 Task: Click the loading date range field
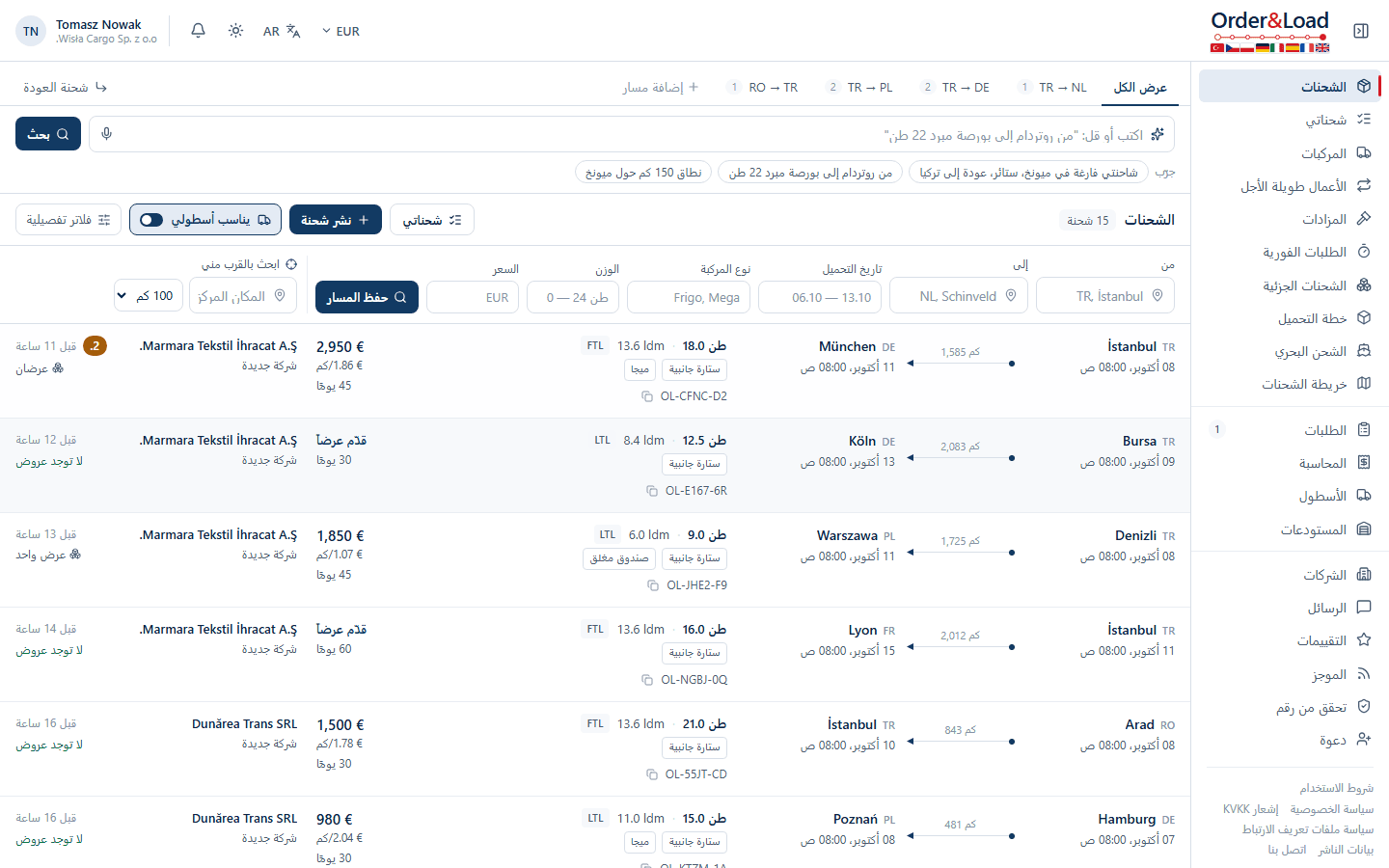[x=820, y=297]
